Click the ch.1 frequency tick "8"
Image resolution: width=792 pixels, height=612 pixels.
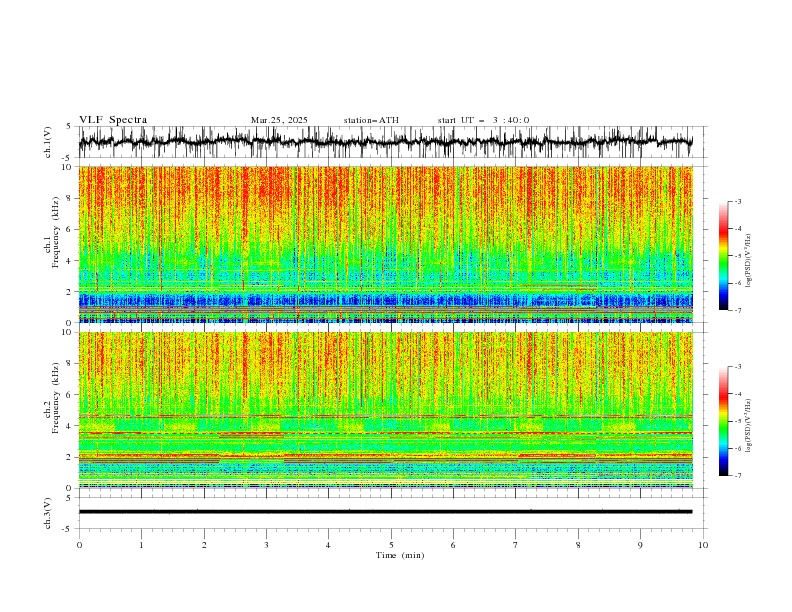(x=71, y=198)
